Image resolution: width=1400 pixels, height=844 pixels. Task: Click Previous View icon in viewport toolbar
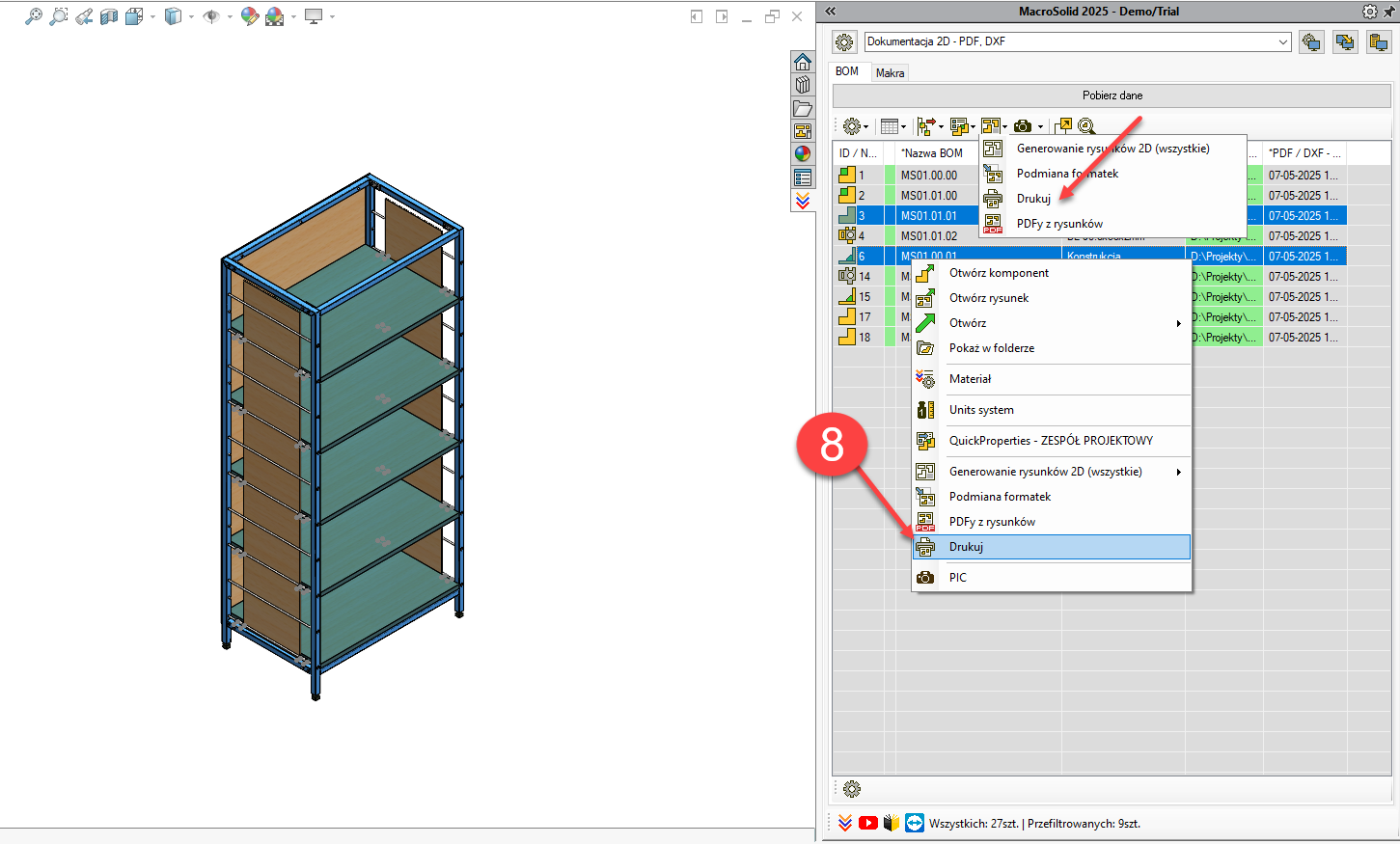(84, 16)
